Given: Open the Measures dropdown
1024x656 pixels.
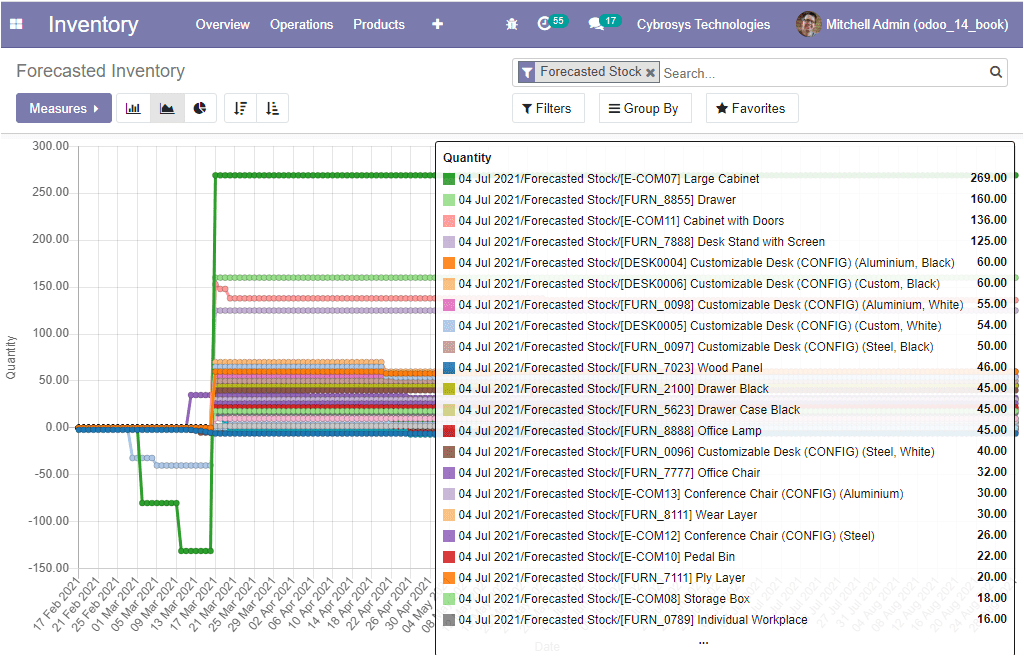Looking at the screenshot, I should [x=64, y=108].
